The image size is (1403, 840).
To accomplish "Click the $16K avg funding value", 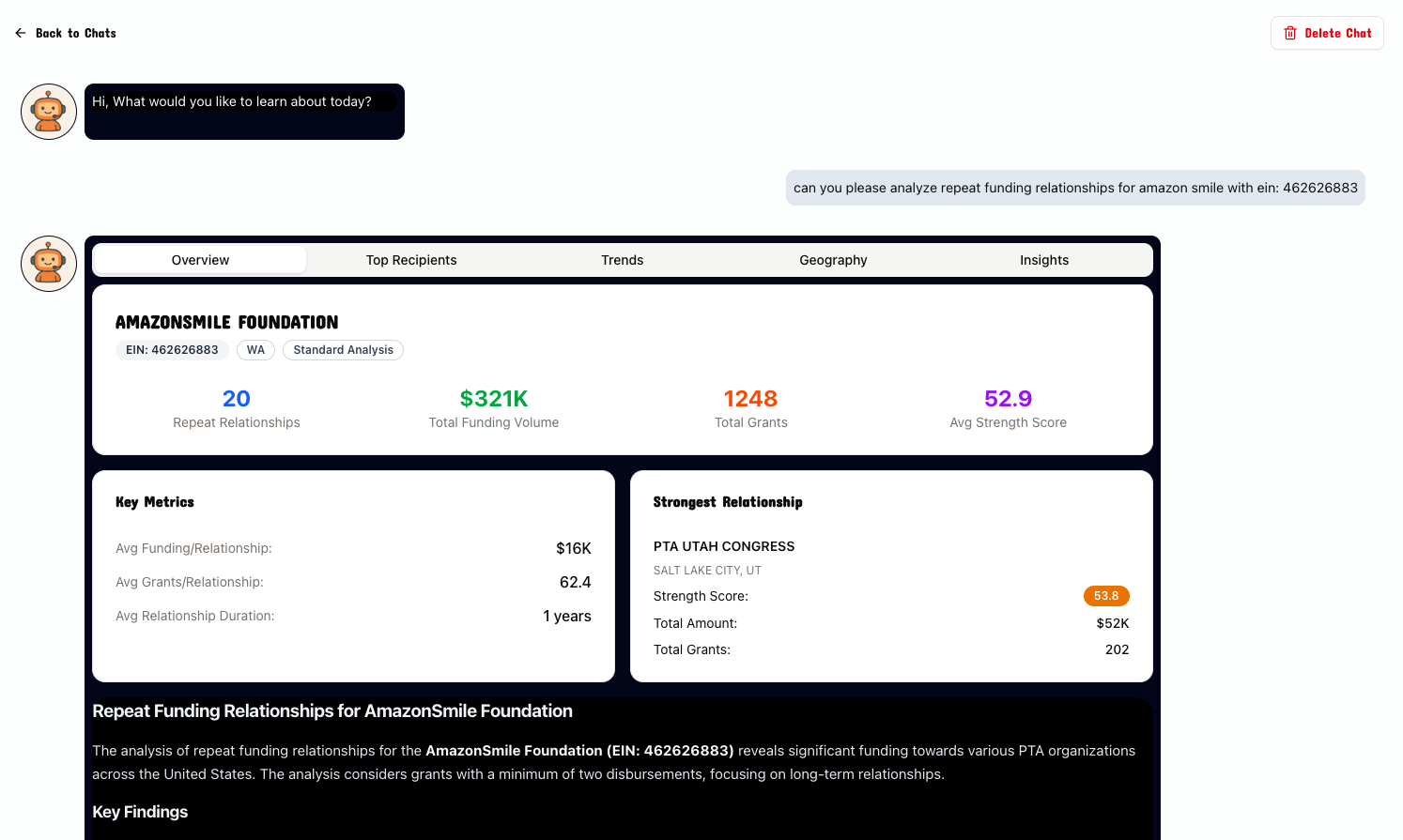I will [x=574, y=548].
